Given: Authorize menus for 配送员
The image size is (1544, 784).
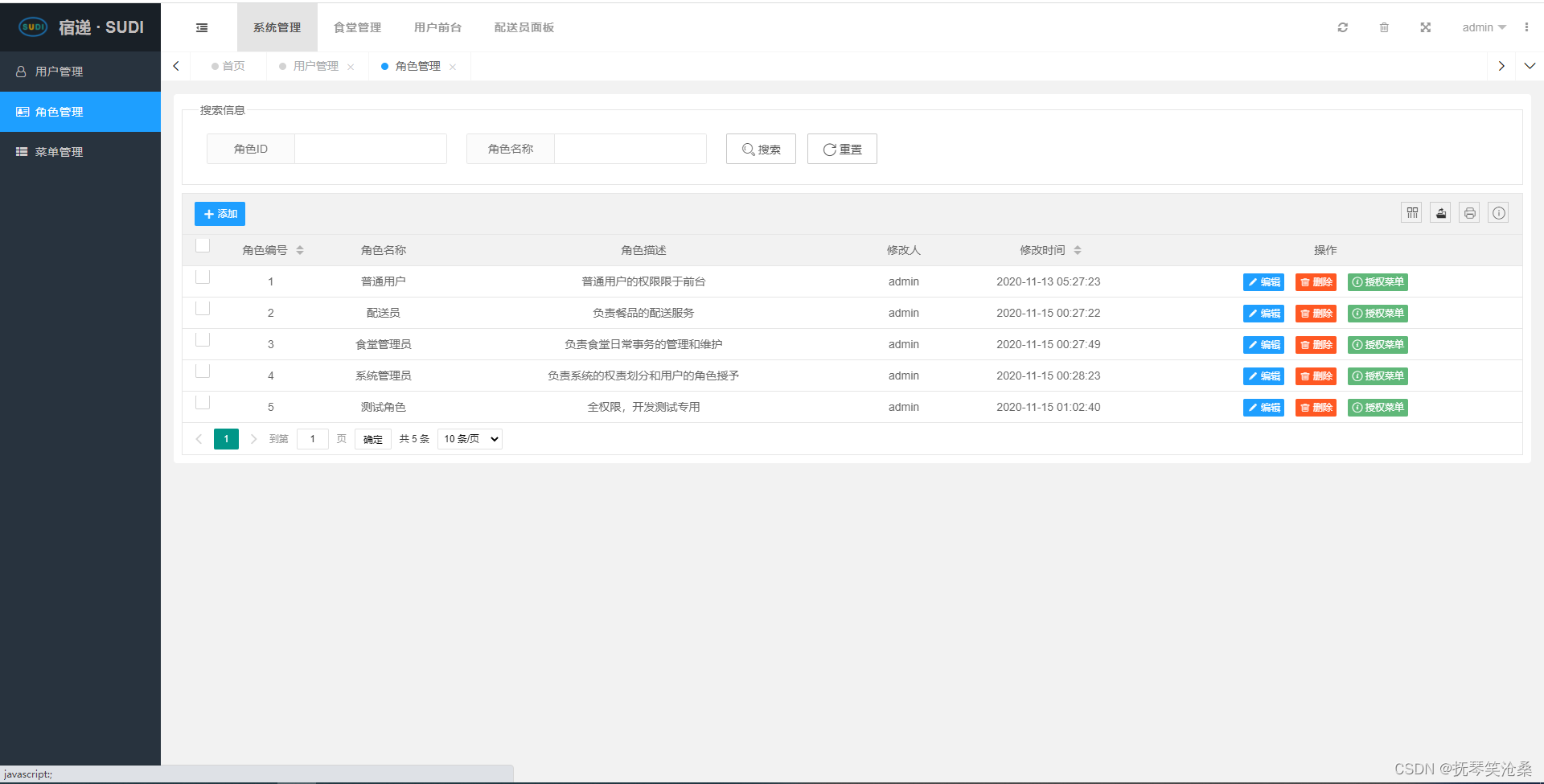Looking at the screenshot, I should 1378,314.
